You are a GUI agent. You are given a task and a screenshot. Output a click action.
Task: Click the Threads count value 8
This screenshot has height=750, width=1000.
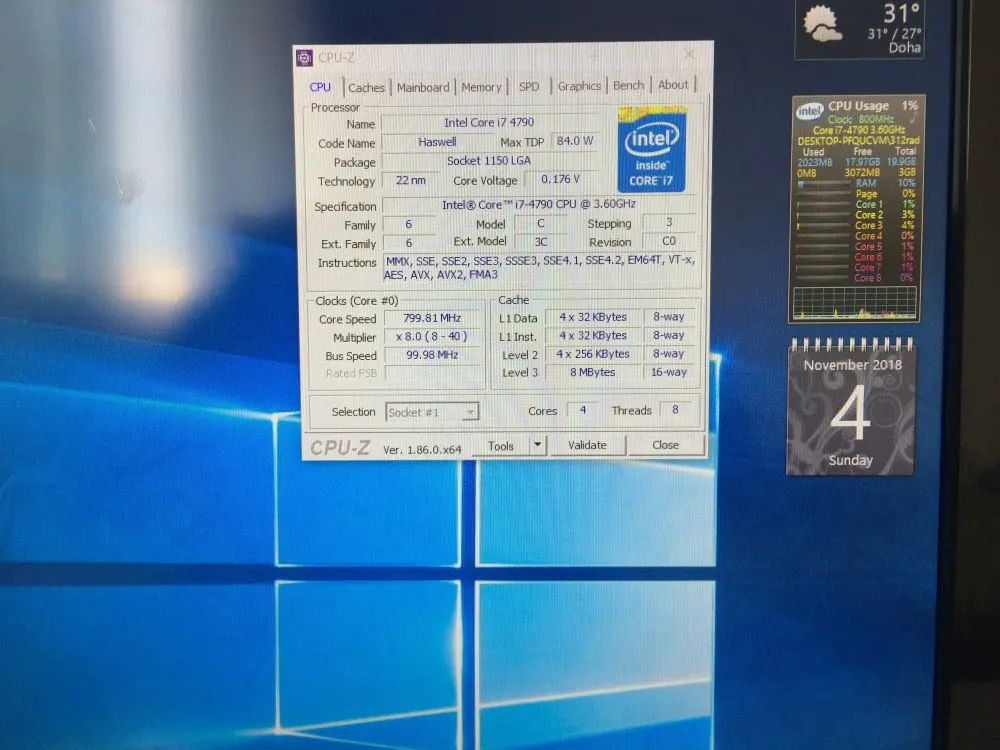tap(675, 409)
